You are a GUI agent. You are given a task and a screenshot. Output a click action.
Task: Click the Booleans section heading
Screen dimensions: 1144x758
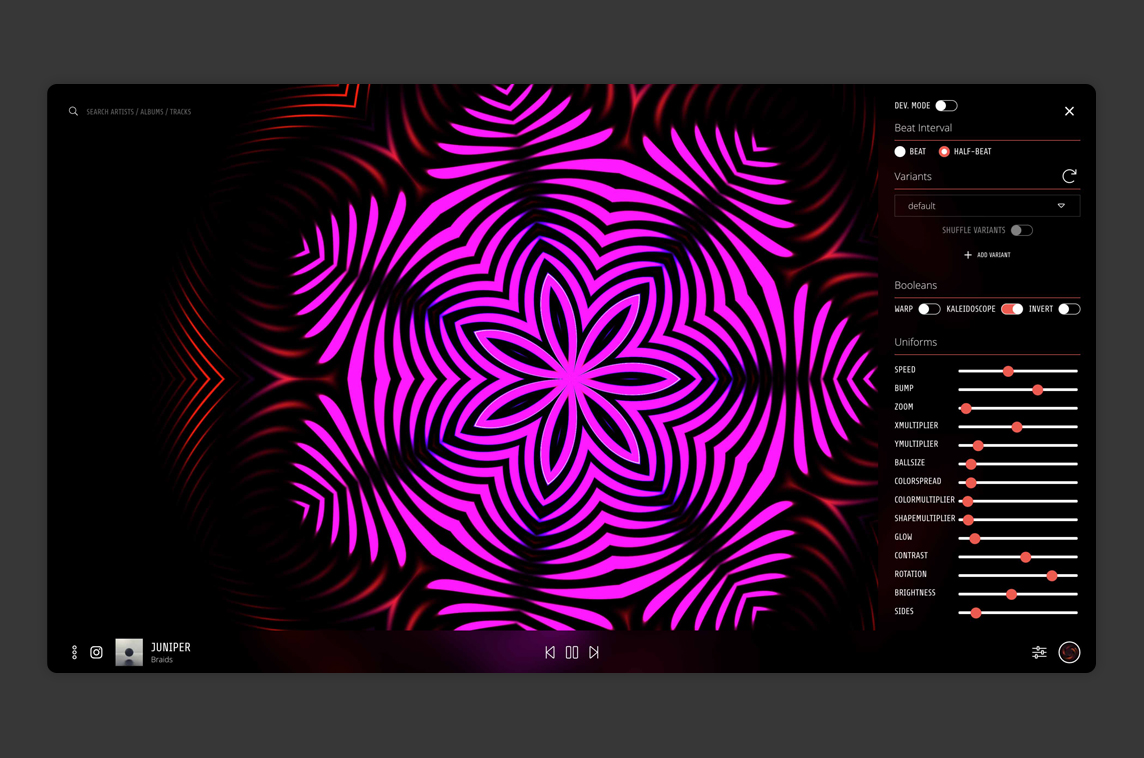[916, 285]
